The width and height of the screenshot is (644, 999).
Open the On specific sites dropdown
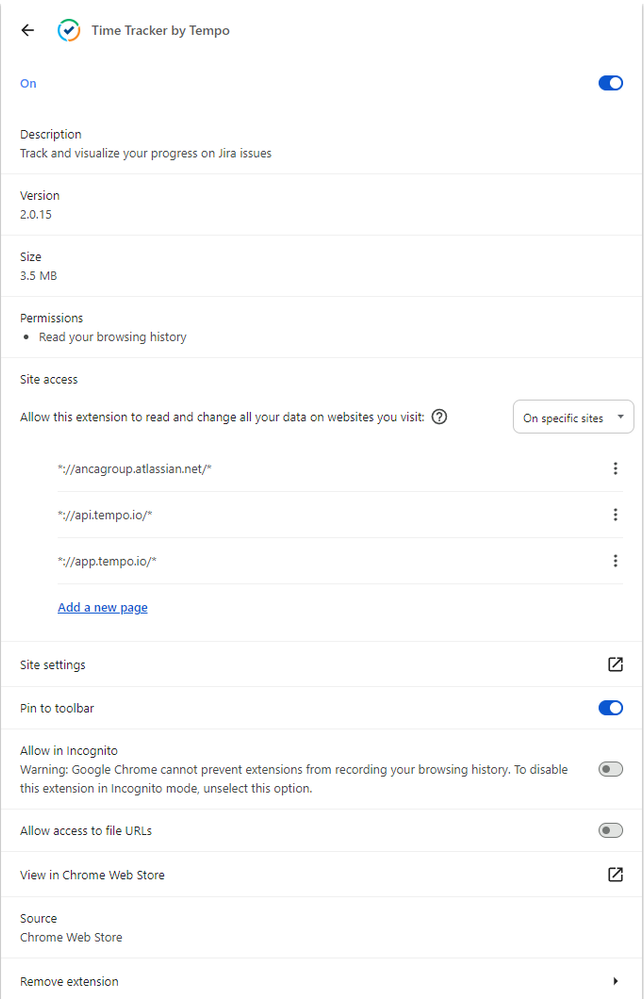[x=573, y=418]
